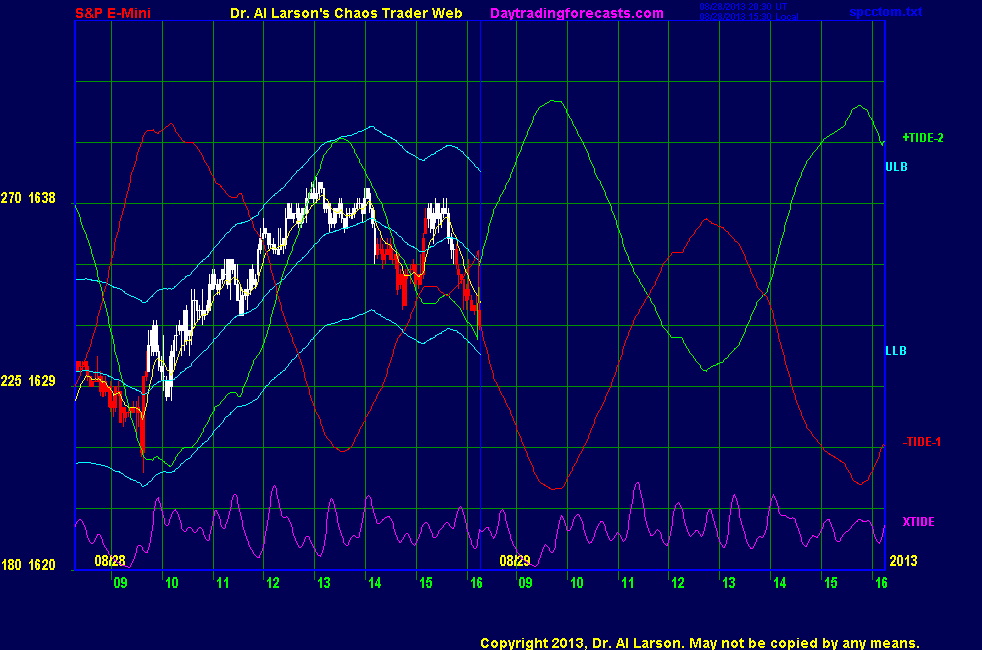
Task: Click the 270 1638 price axis label
Action: 28,199
